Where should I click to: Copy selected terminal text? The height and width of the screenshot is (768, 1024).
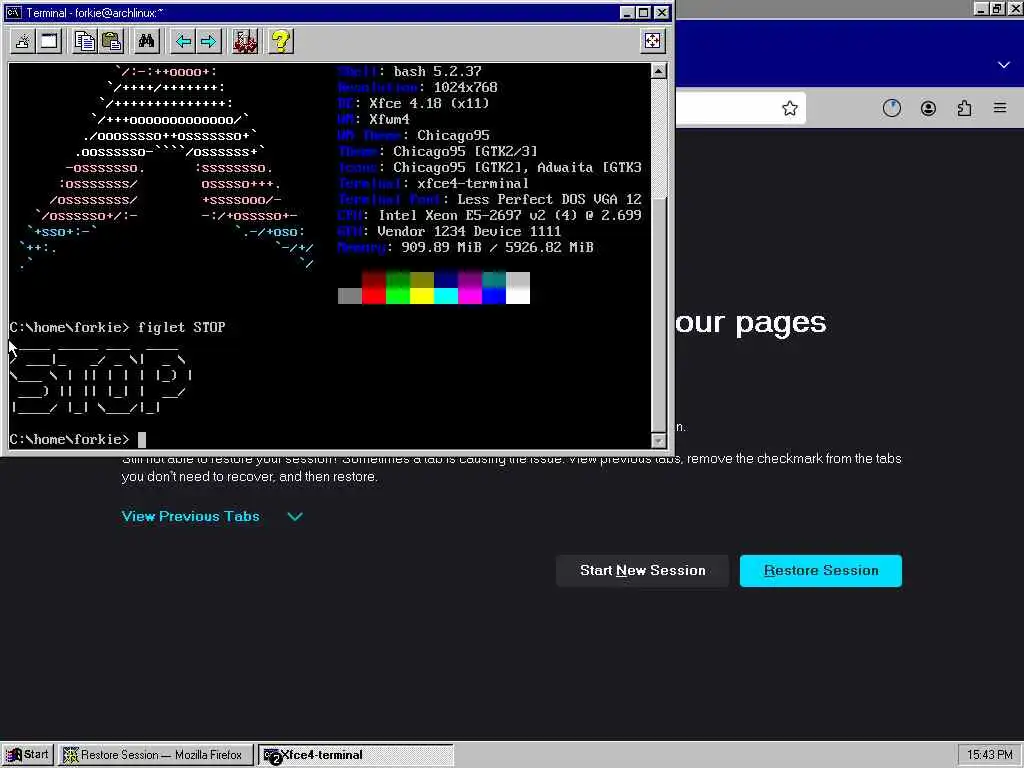click(84, 42)
